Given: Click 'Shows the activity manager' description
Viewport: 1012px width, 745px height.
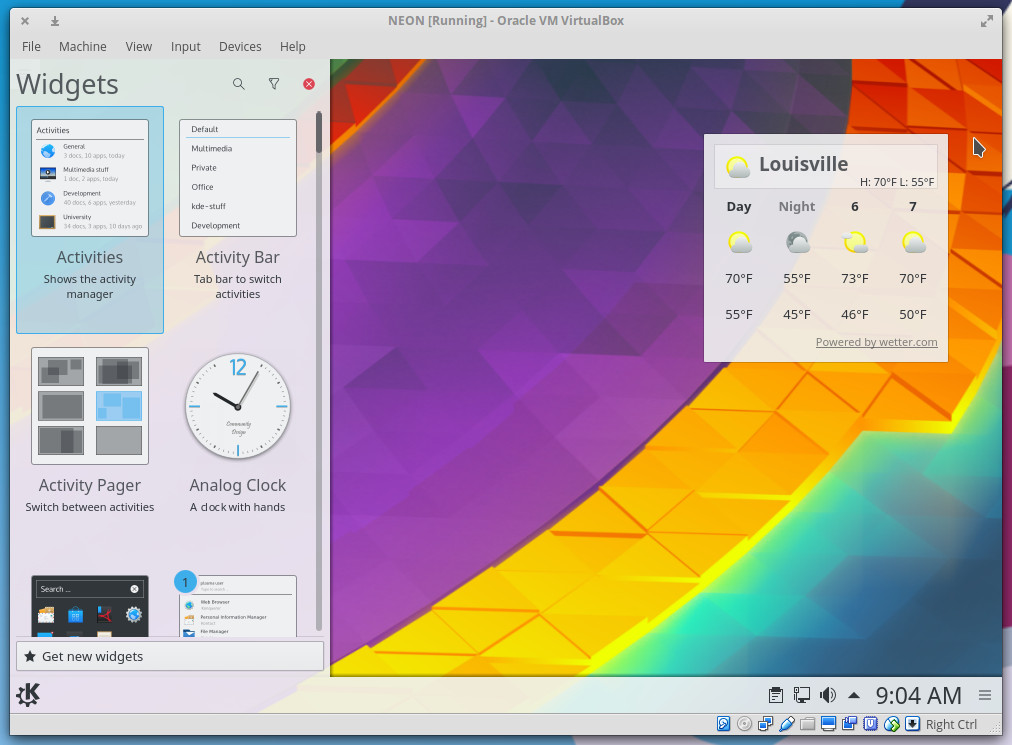Looking at the screenshot, I should point(90,287).
